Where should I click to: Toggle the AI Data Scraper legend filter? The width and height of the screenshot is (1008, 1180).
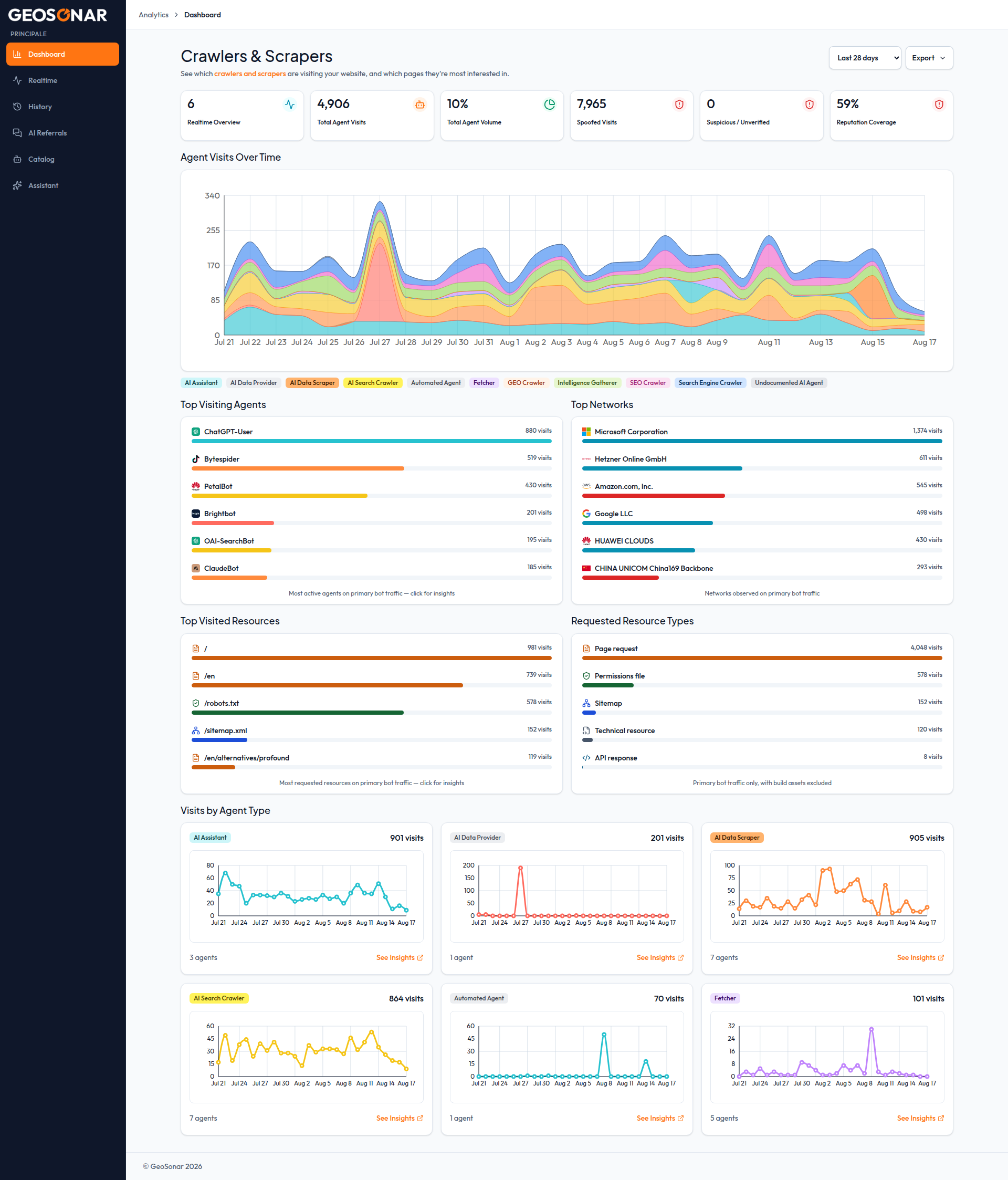click(312, 383)
